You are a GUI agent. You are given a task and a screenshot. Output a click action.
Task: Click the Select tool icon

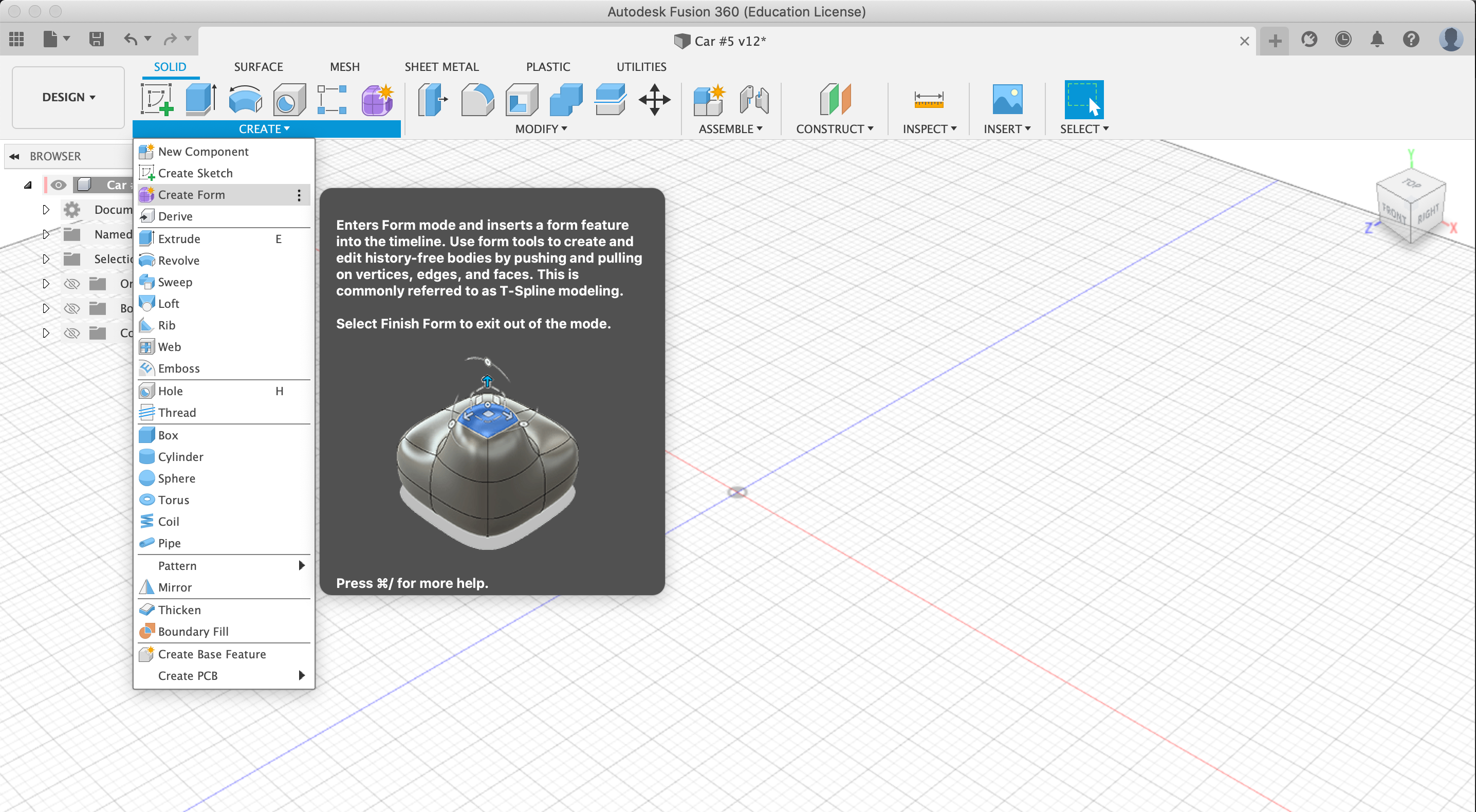1083,100
